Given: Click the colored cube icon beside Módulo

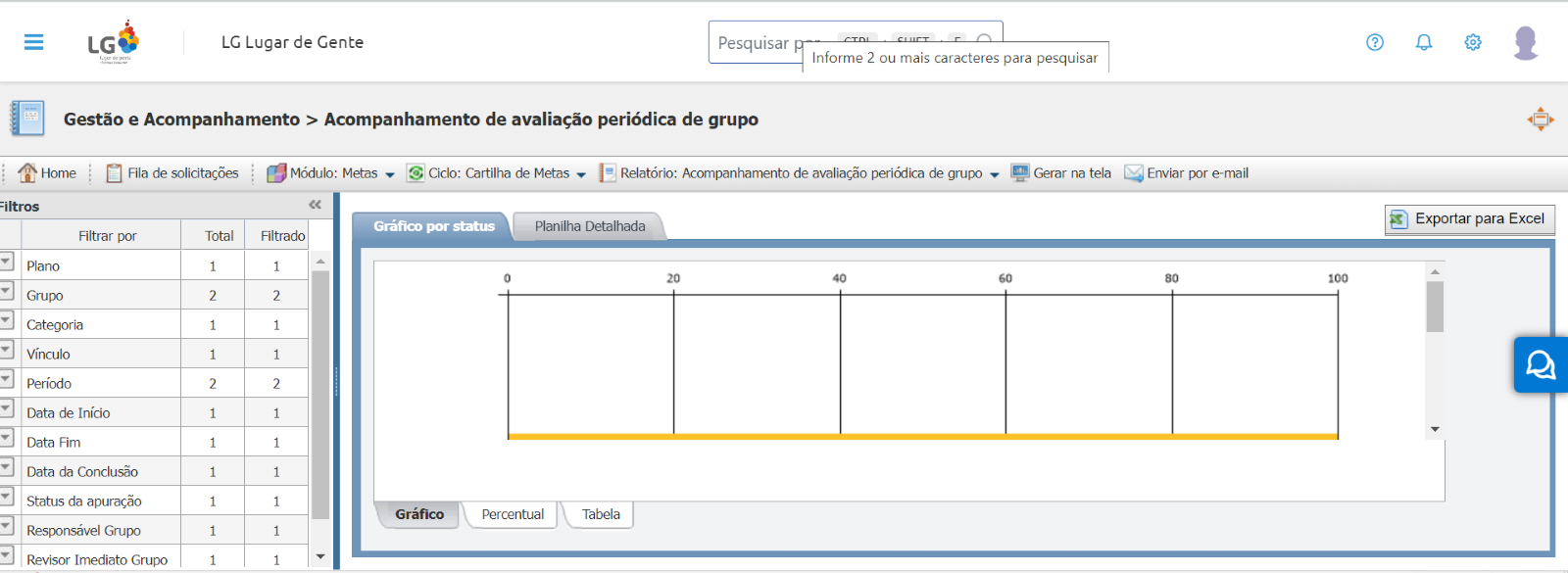Looking at the screenshot, I should coord(276,173).
